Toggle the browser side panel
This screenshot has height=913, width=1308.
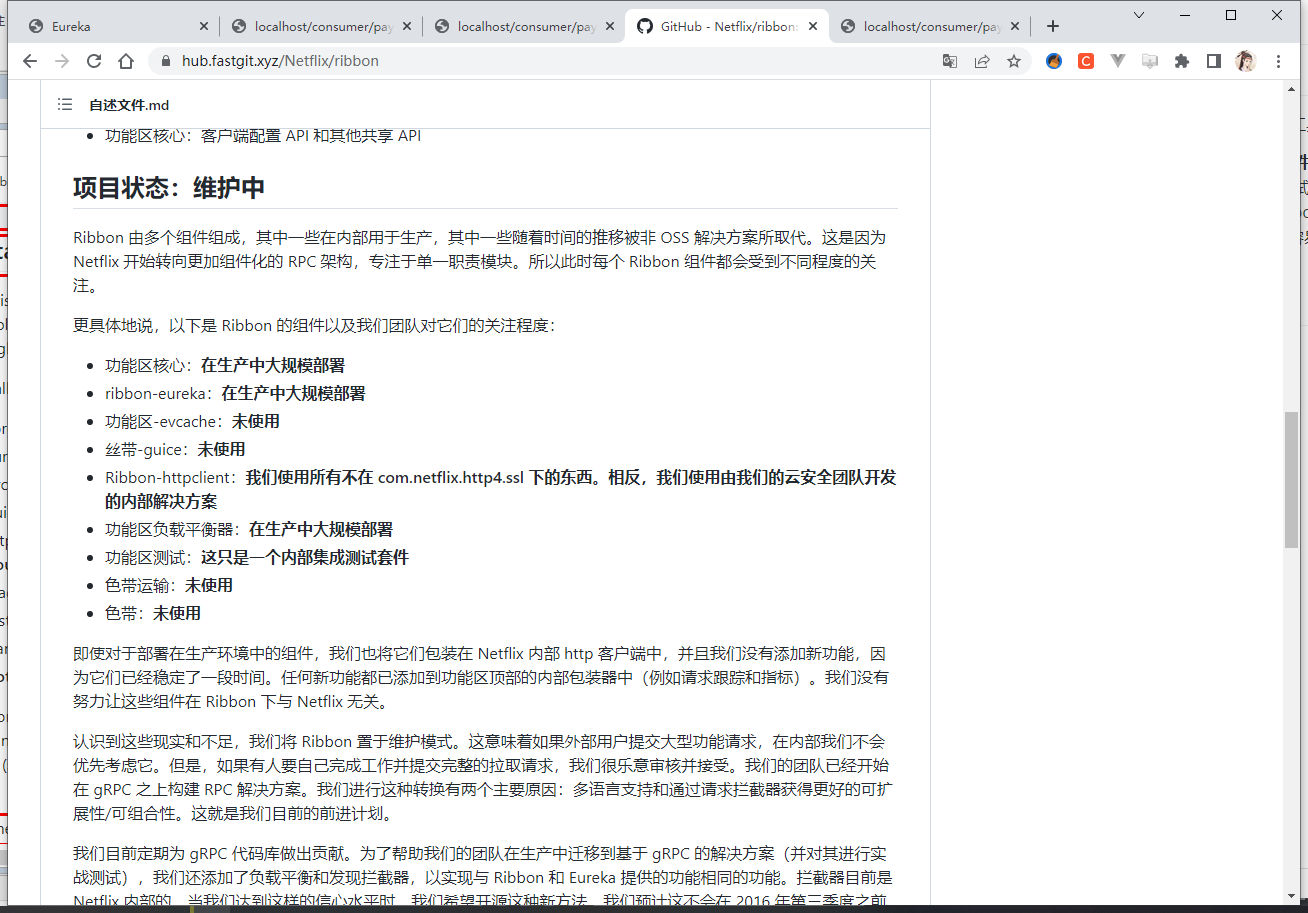(x=1214, y=61)
